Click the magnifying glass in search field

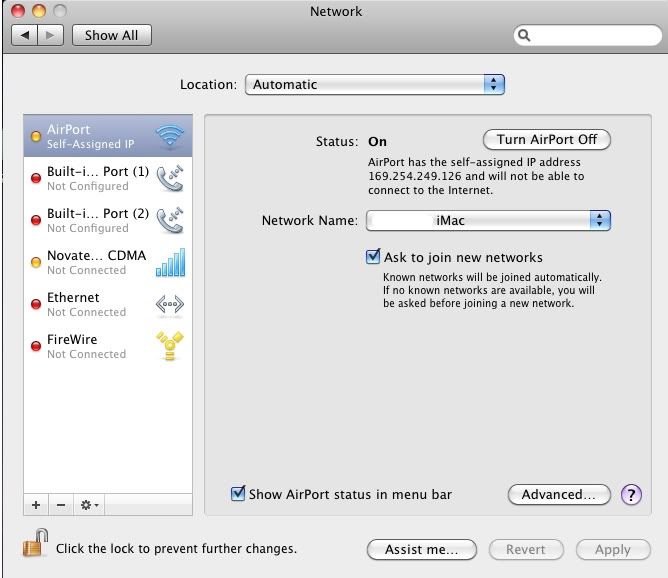point(524,35)
